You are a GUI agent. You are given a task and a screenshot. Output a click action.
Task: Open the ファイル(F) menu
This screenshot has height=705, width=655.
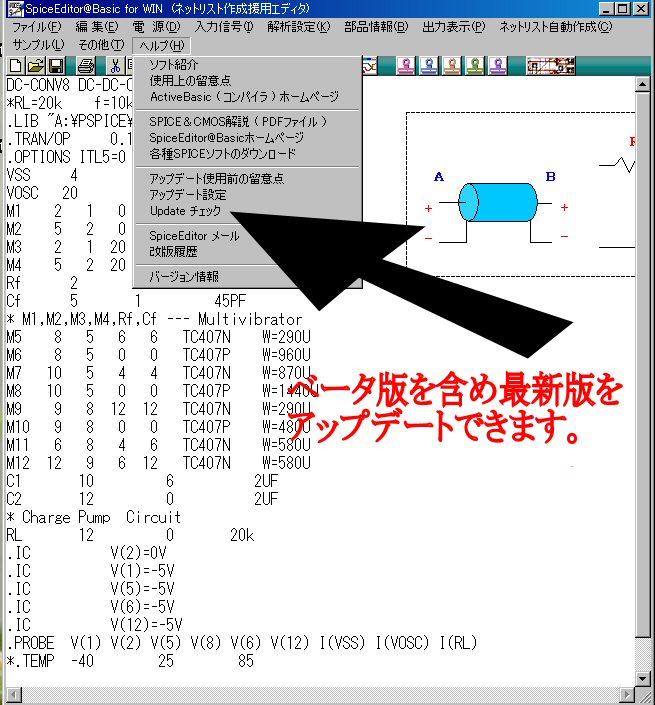(x=36, y=27)
